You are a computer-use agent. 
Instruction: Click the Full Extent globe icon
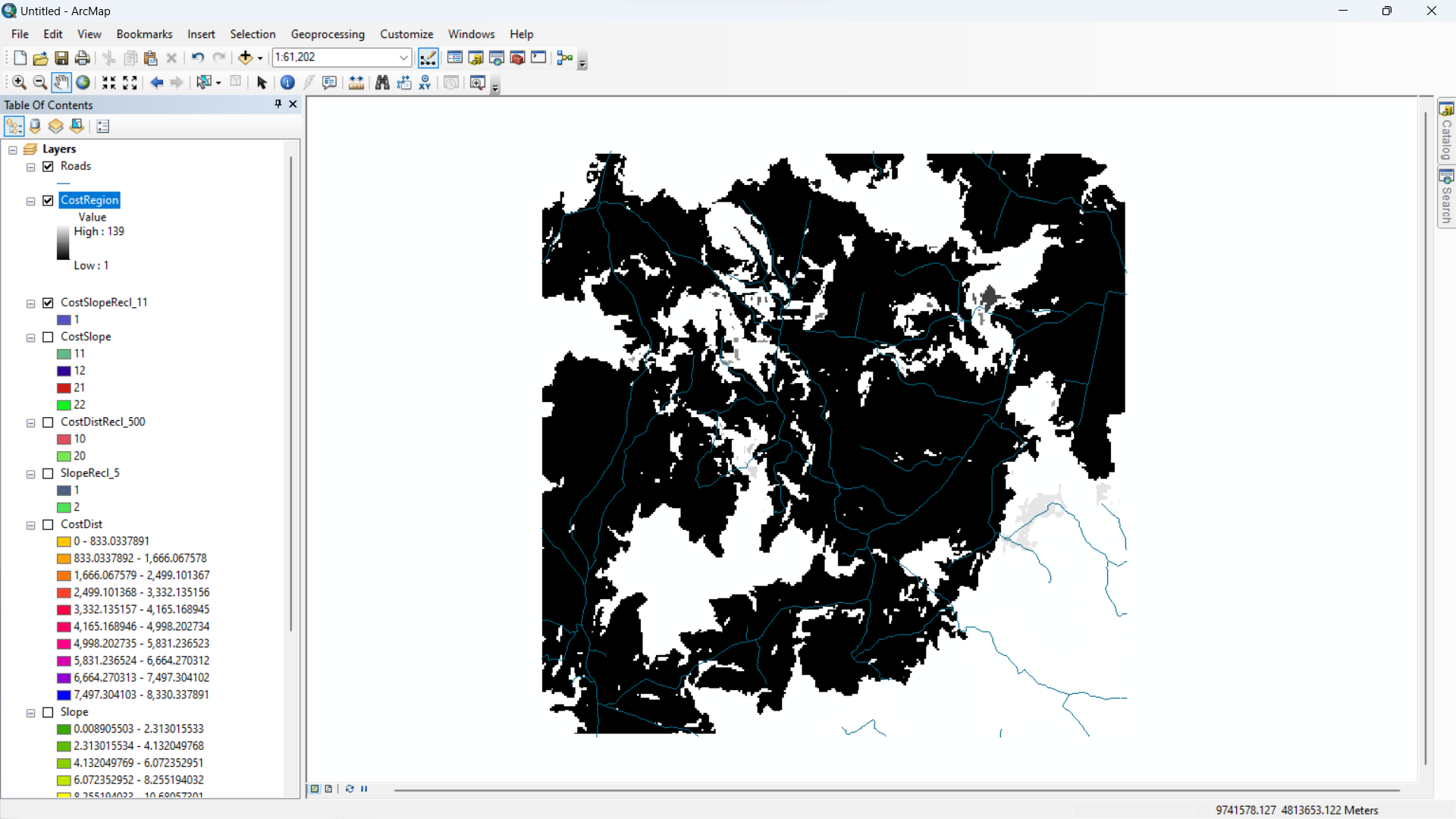pyautogui.click(x=83, y=83)
